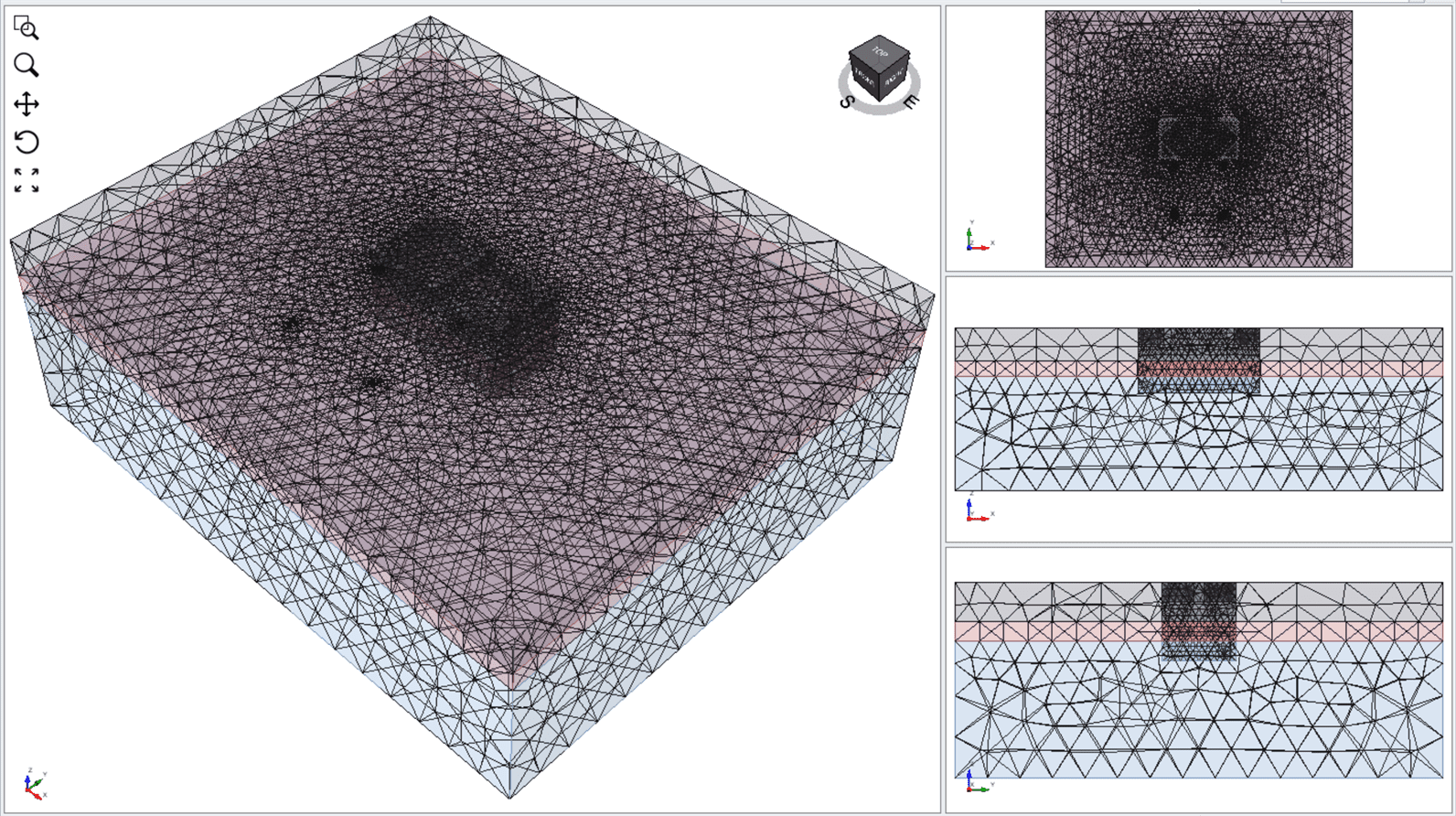Image resolution: width=1456 pixels, height=816 pixels.
Task: Click the YZ axis triad in the bottom-right view
Action: (x=979, y=778)
